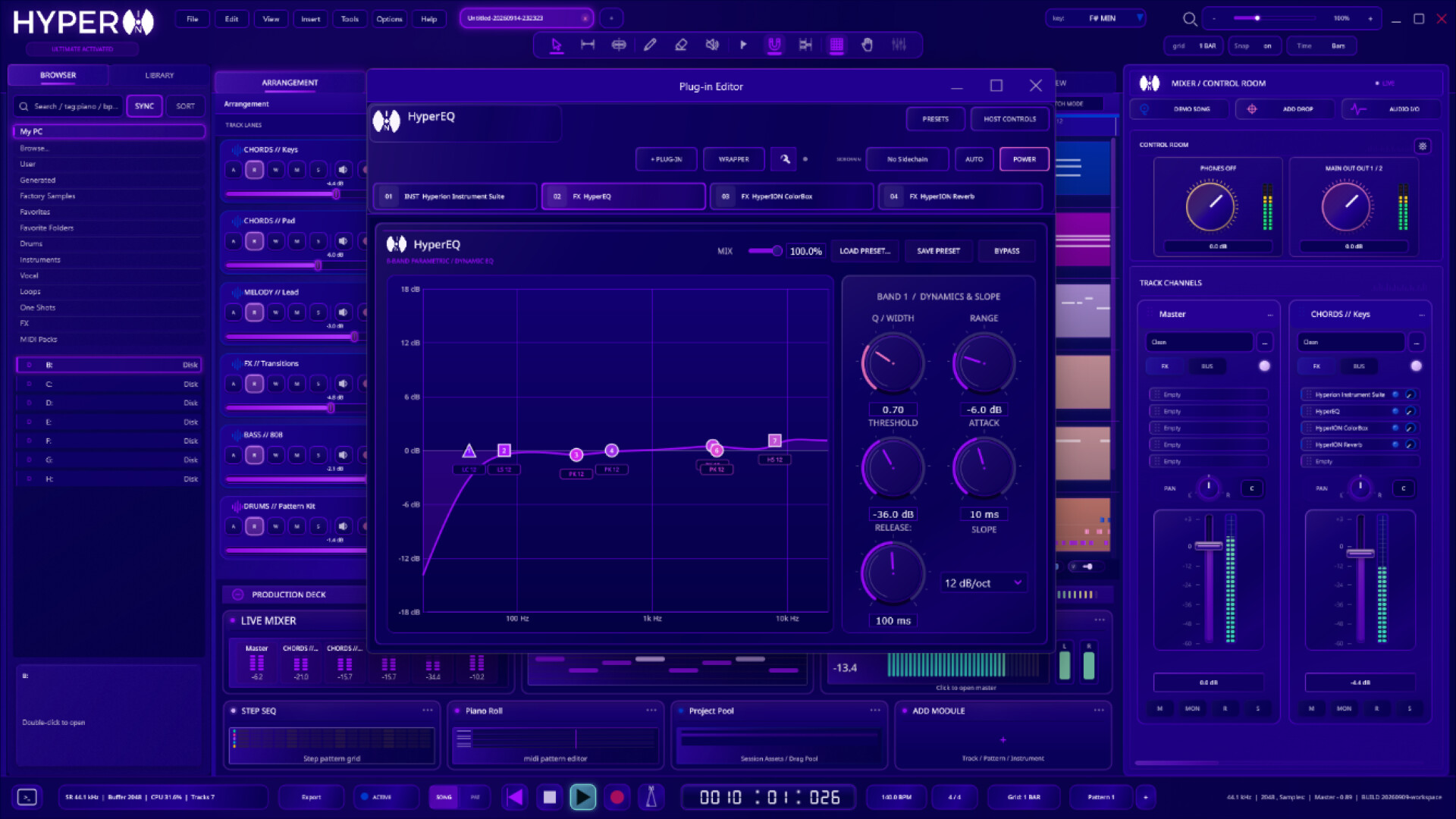The height and width of the screenshot is (819, 1456).
Task: Switch to the LIBRARY tab
Action: pyautogui.click(x=159, y=75)
